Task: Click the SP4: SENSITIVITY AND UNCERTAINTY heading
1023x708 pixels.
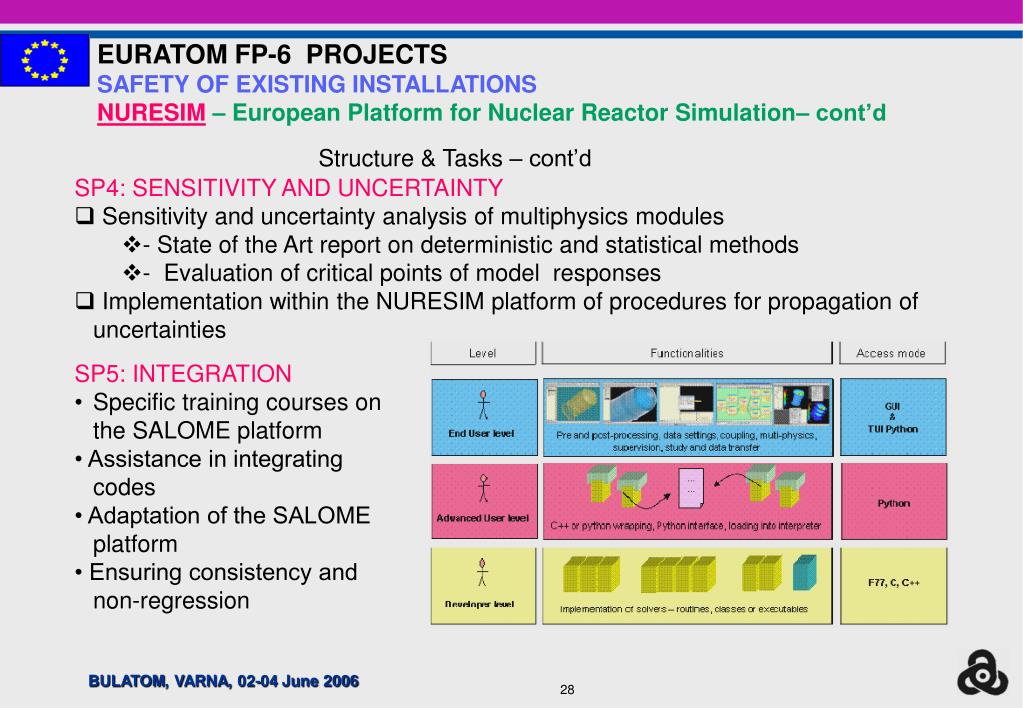Action: [x=288, y=188]
